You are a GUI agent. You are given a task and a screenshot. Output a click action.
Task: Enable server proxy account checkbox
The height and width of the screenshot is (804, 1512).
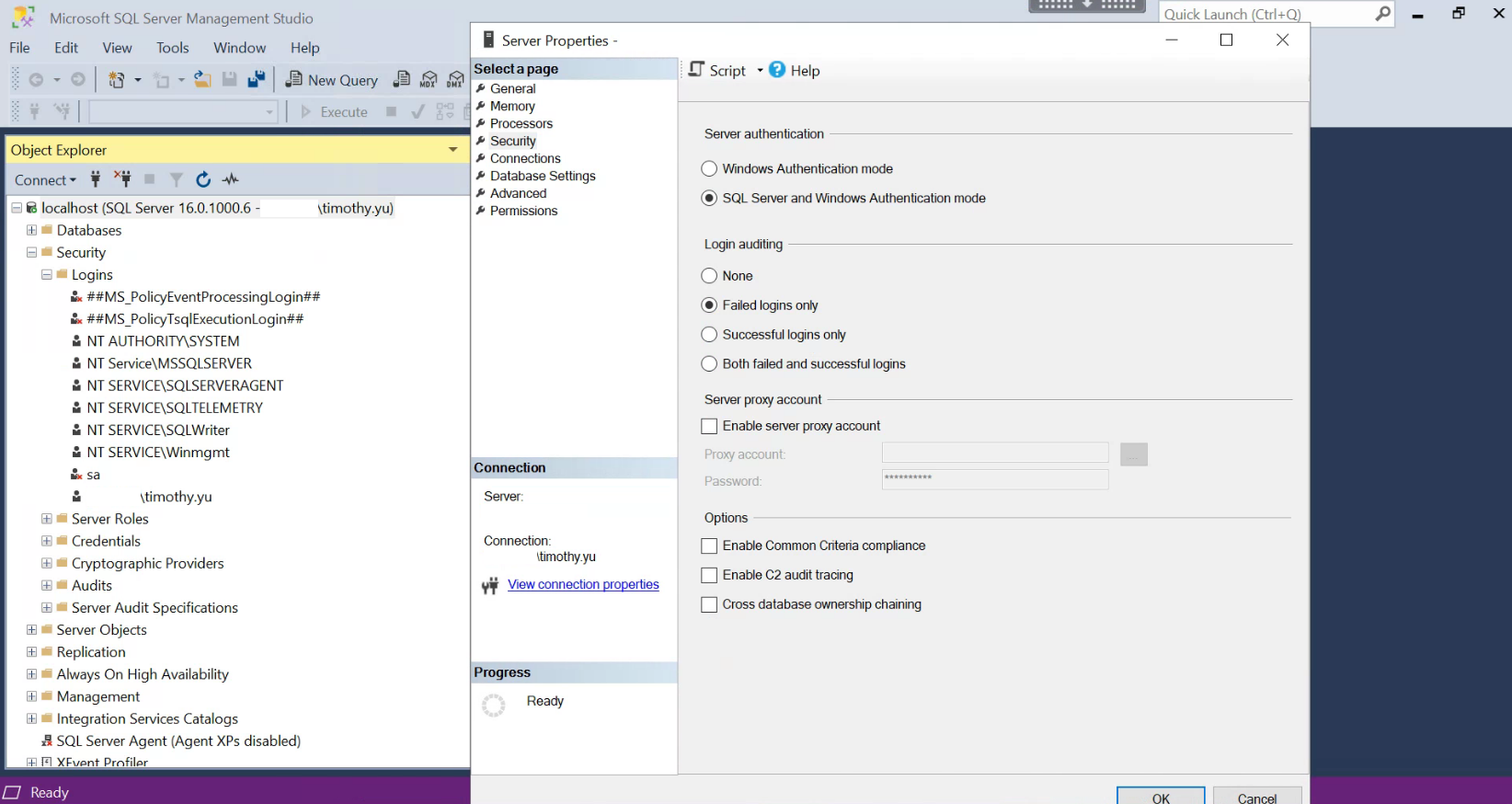pyautogui.click(x=709, y=427)
